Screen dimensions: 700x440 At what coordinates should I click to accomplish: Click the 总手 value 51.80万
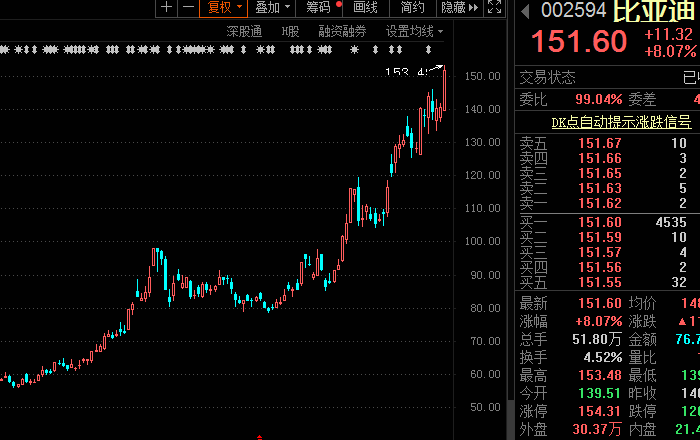[597, 340]
